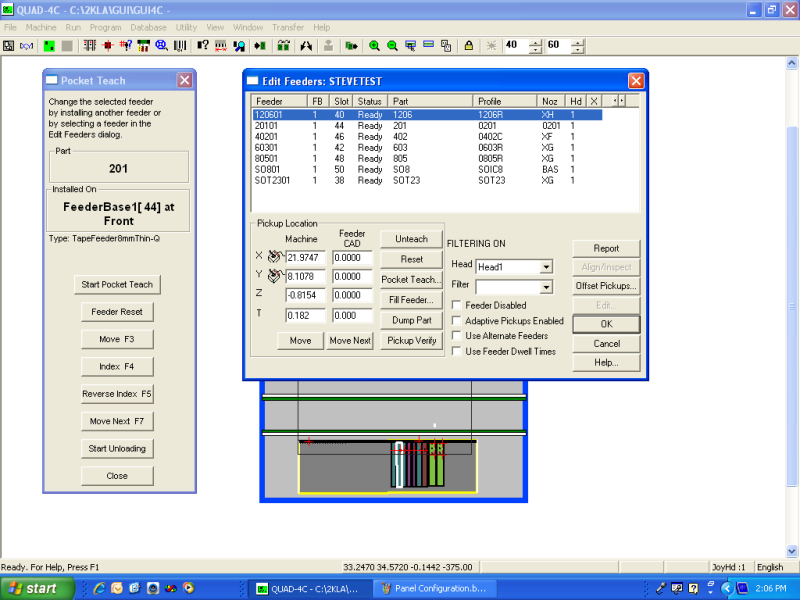The width and height of the screenshot is (800, 600).
Task: Click the zoom window toolbar icon
Action: pyautogui.click(x=410, y=46)
